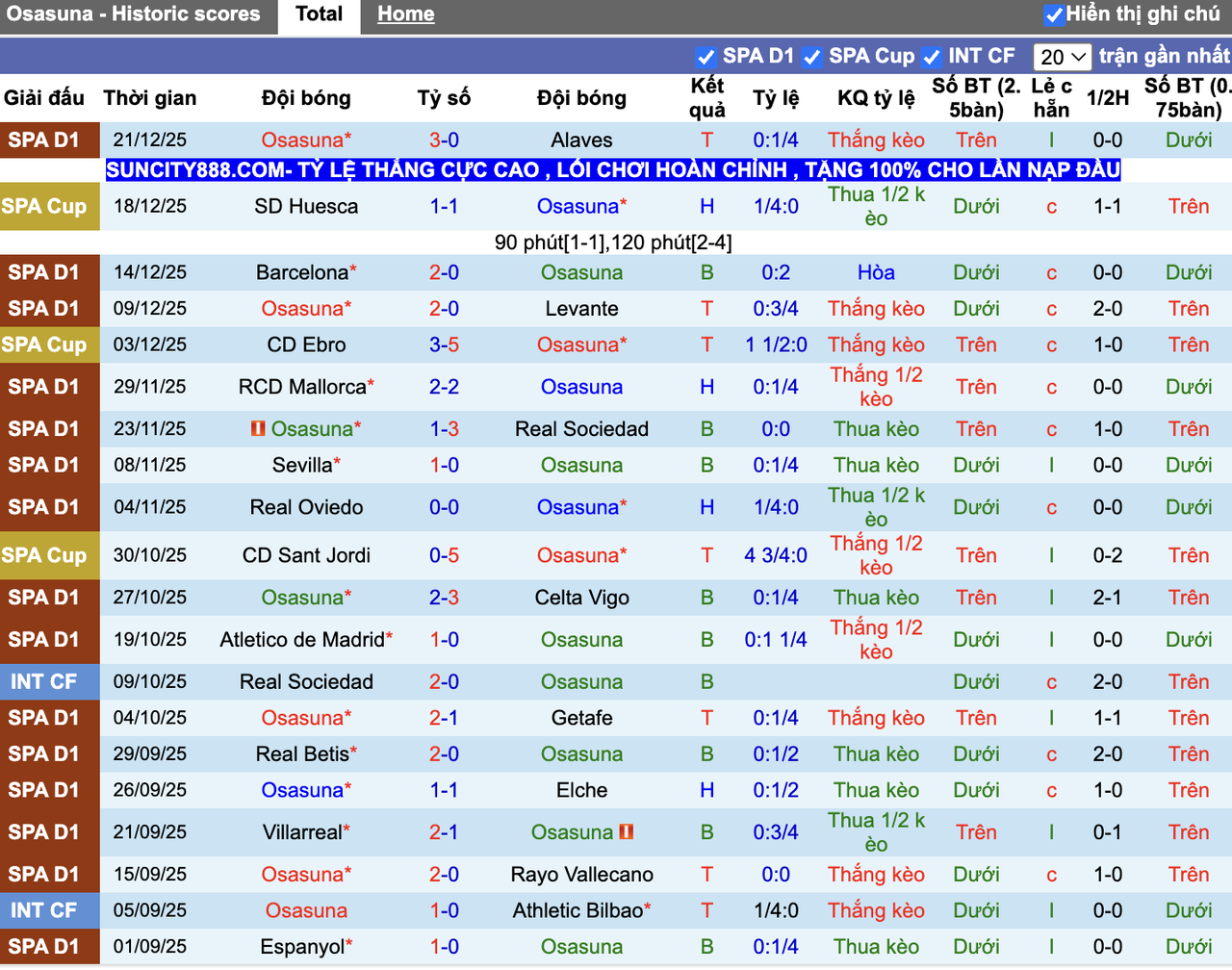Screen dimensions: 1232x970
Task: Click the 3-5 score of CD Ebro match
Action: 444,345
